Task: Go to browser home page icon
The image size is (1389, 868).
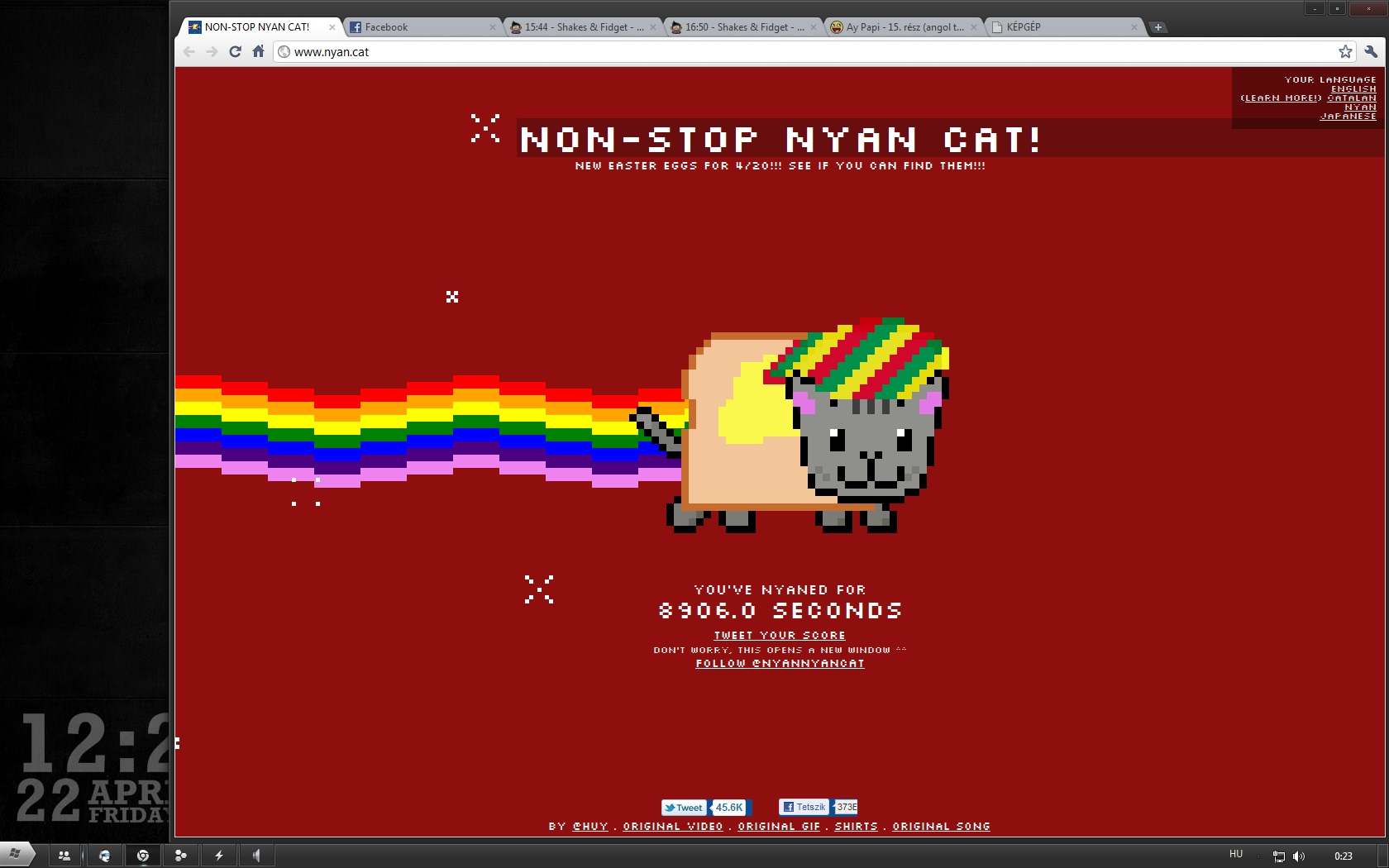Action: pos(258,51)
